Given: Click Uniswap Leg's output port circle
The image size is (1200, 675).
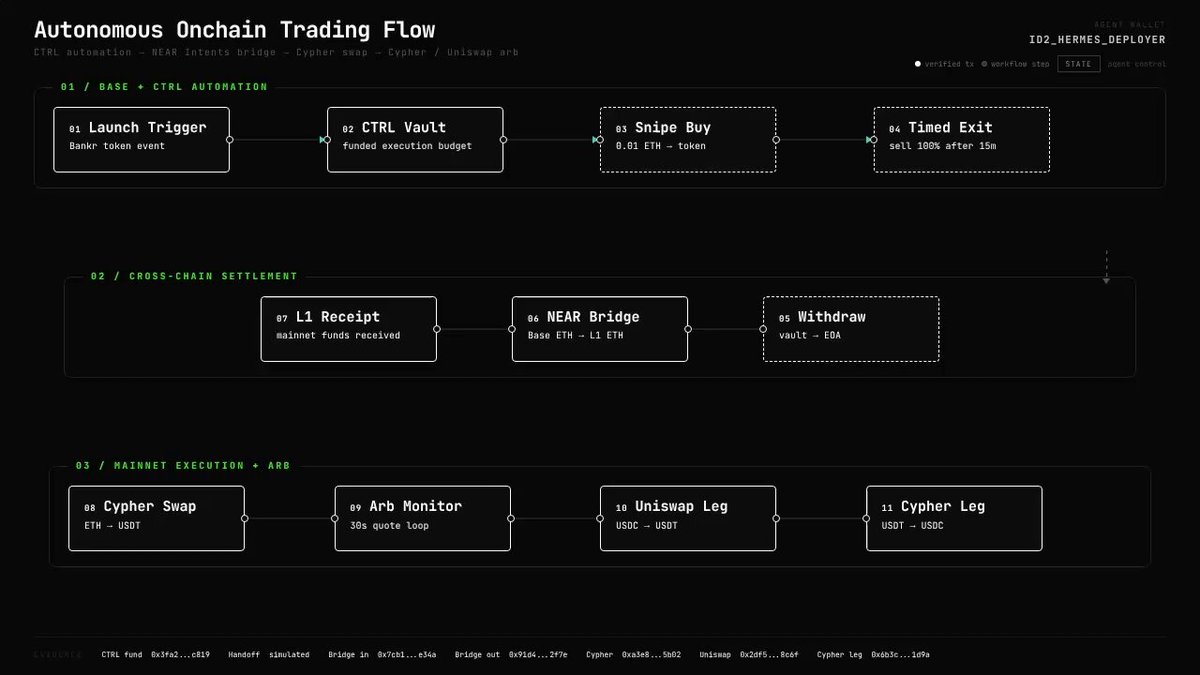Looking at the screenshot, I should point(776,518).
